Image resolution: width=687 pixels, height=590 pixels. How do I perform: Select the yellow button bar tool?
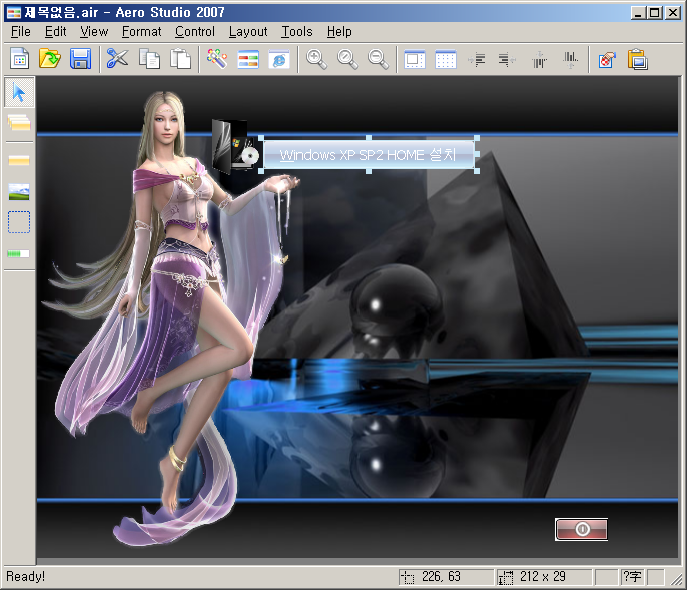(19, 160)
